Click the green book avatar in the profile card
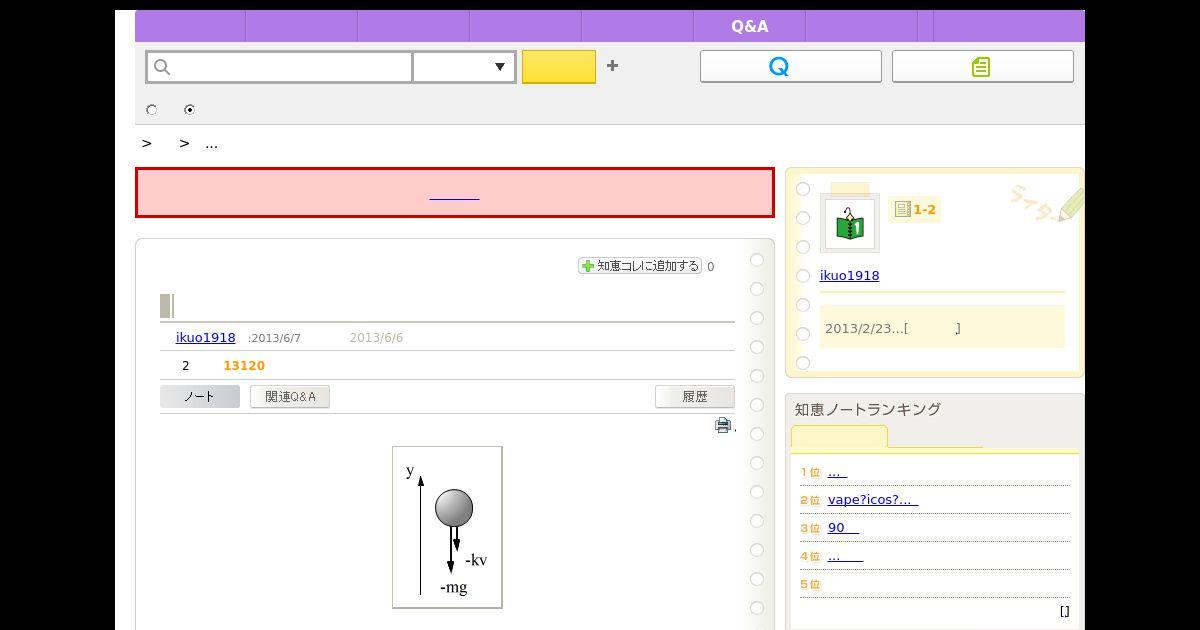Screen dimensions: 1200x630 coord(850,223)
